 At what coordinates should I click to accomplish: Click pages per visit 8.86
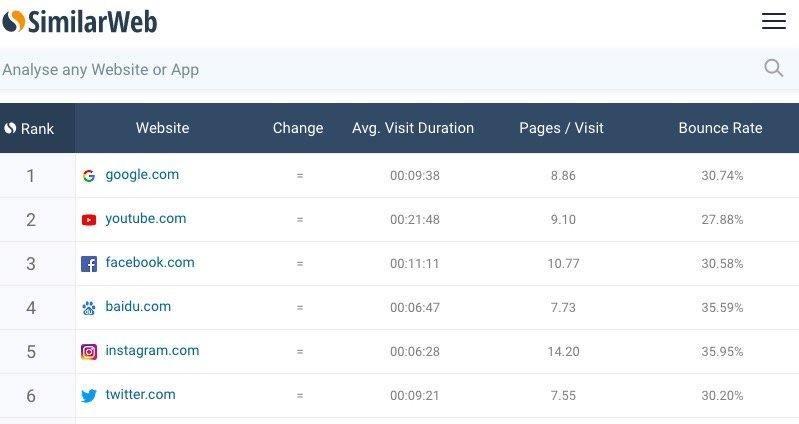click(563, 176)
